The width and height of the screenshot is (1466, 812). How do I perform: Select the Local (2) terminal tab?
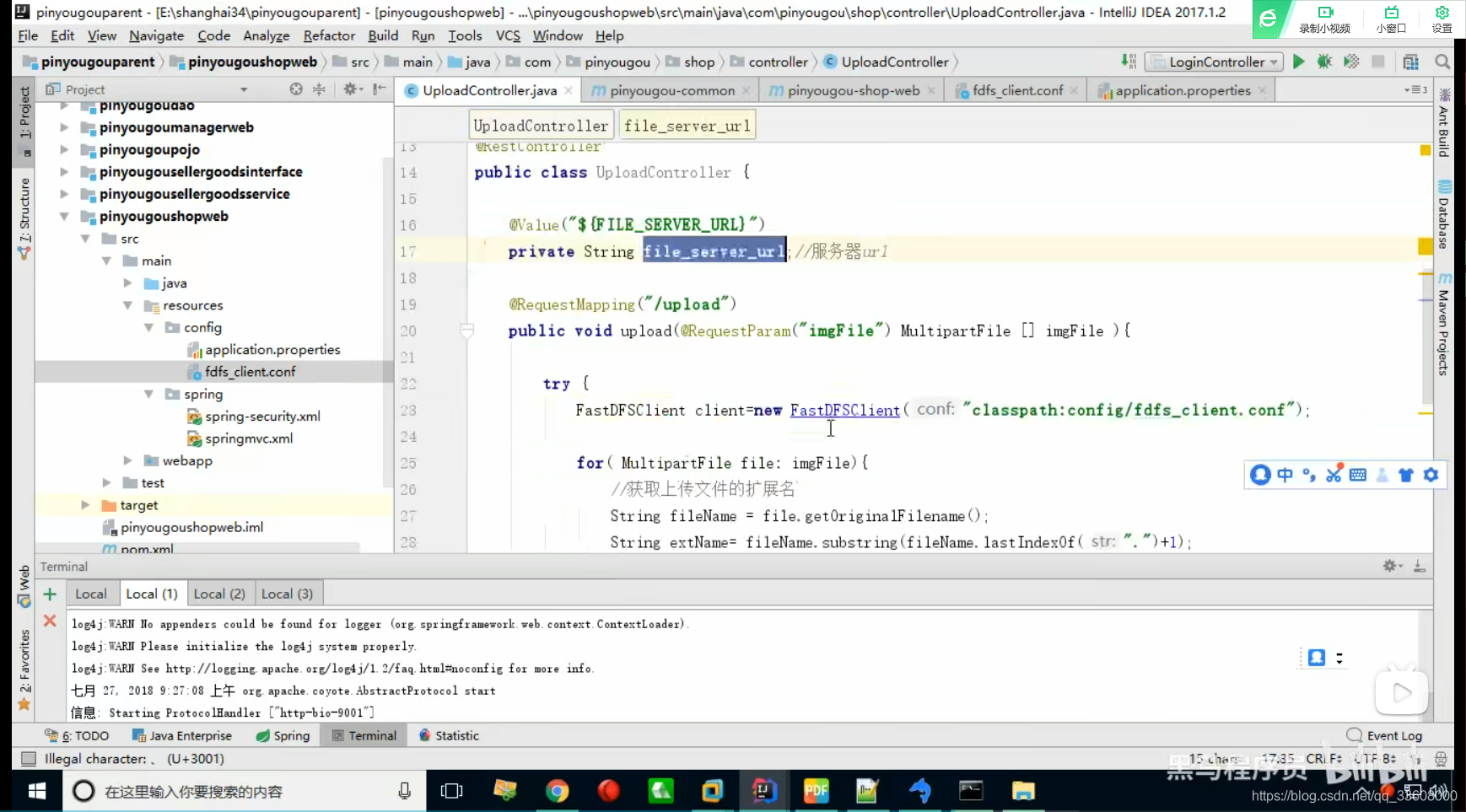(219, 594)
